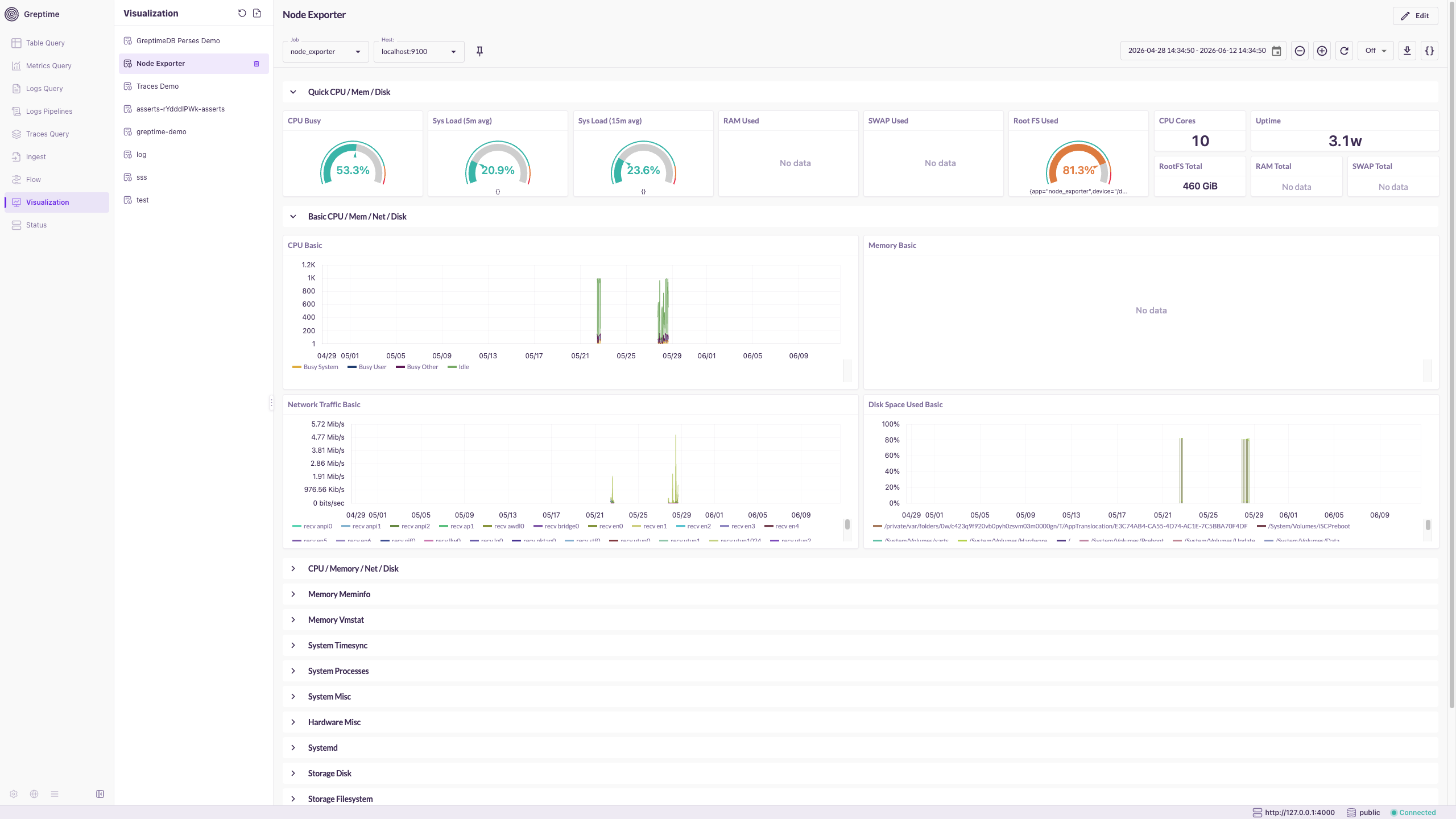Open Metrics Query in the sidebar

click(57, 66)
